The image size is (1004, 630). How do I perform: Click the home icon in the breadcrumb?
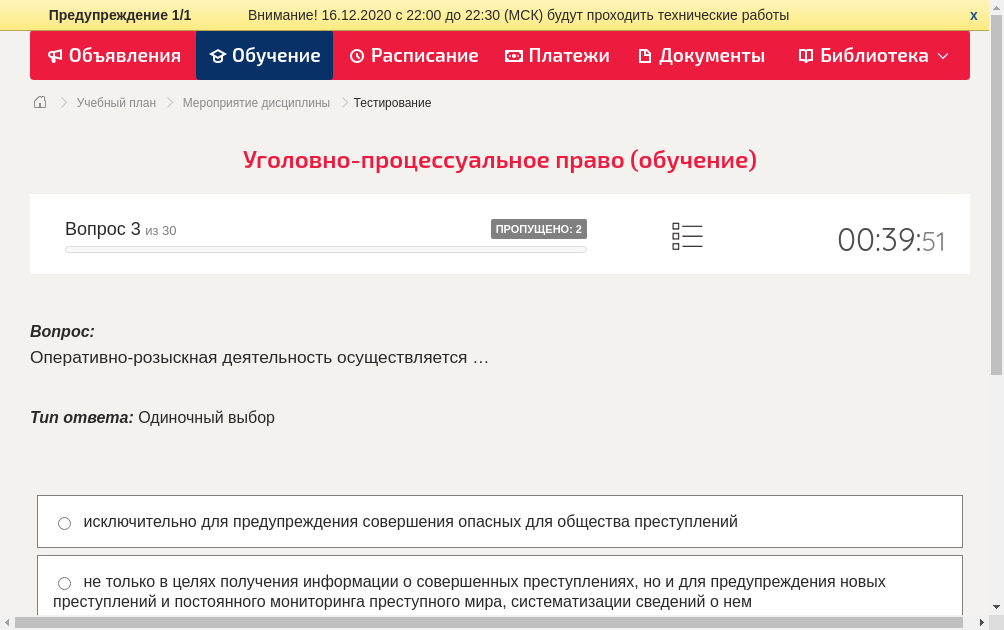pos(39,102)
